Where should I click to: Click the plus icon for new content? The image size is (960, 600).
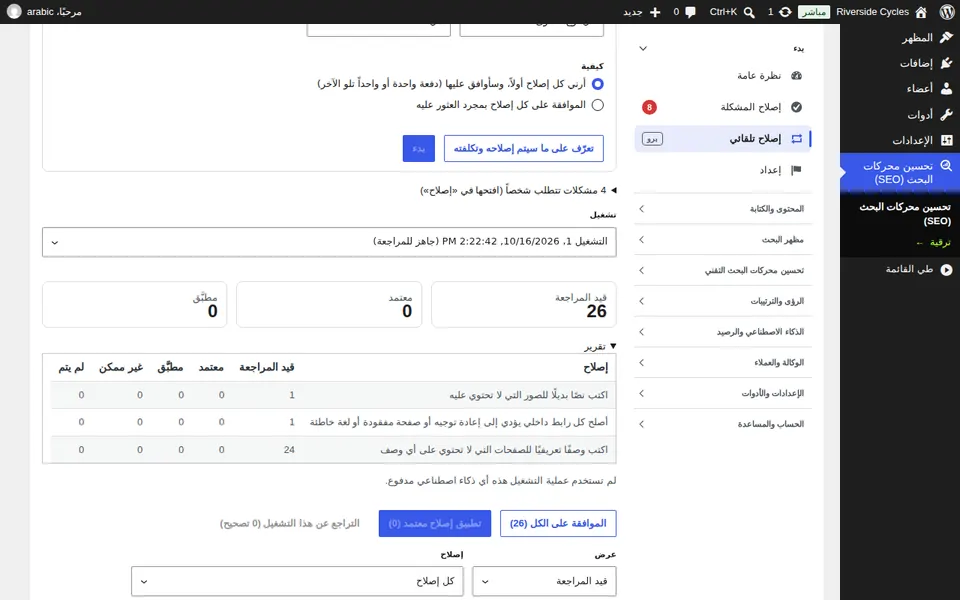point(655,12)
